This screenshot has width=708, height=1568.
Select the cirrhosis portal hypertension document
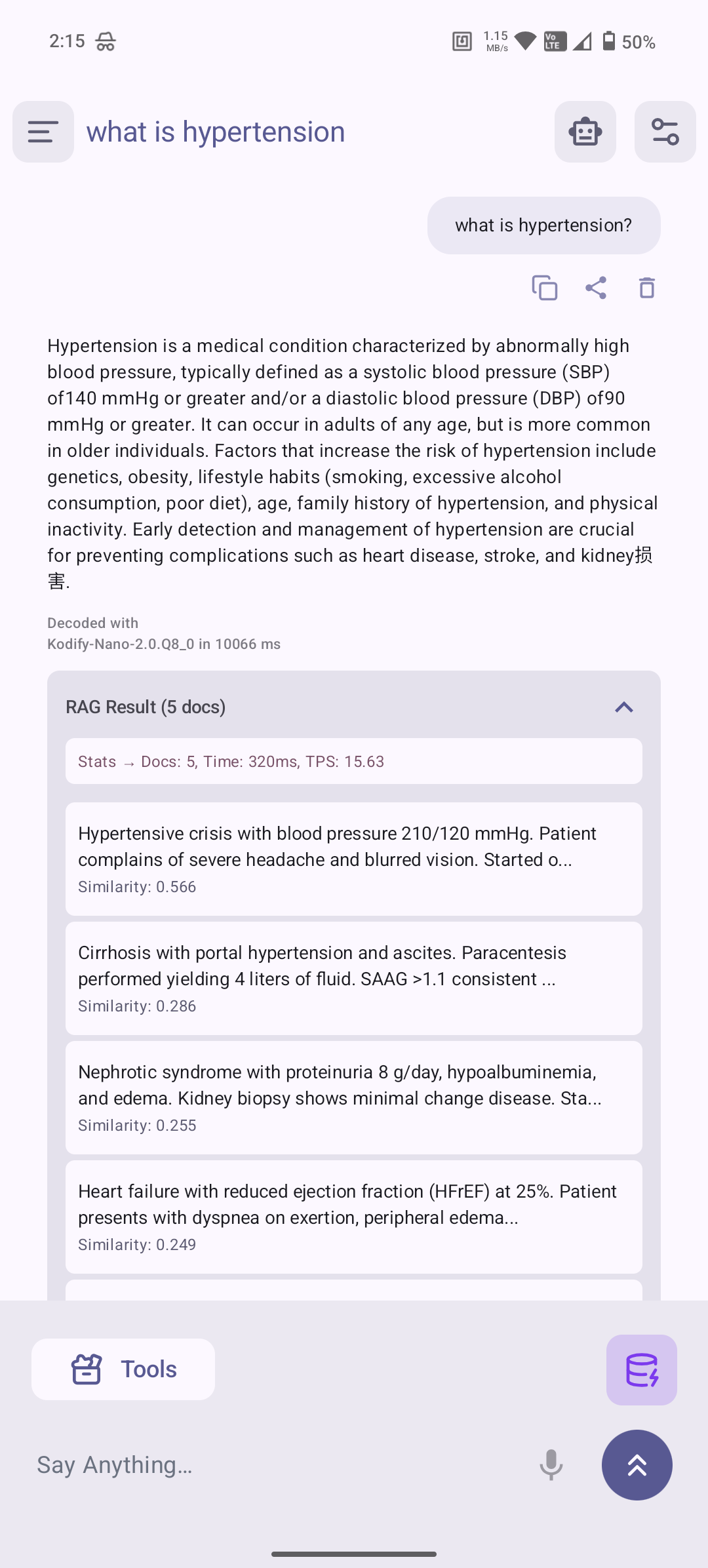[353, 978]
